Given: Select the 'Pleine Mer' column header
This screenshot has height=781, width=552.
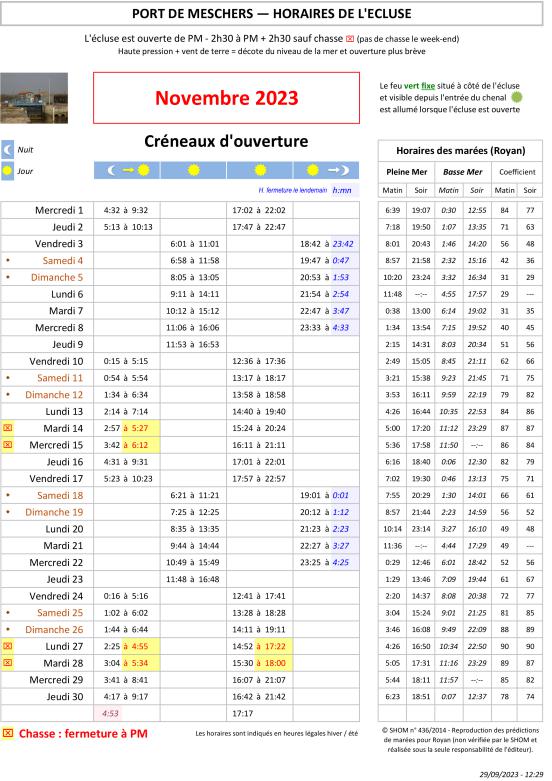Looking at the screenshot, I should click(x=407, y=172).
